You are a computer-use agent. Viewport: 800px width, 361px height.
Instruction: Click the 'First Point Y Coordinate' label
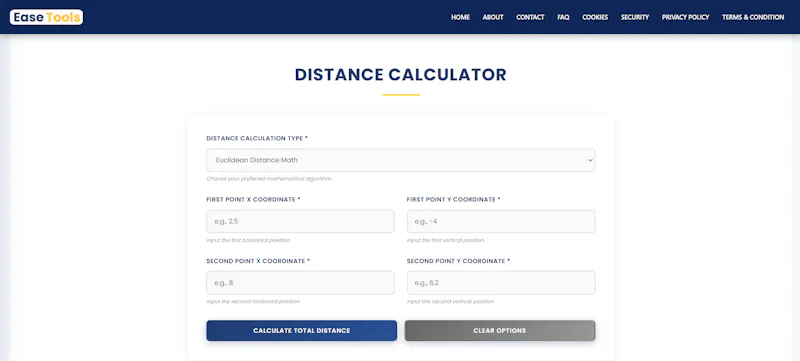tap(454, 199)
